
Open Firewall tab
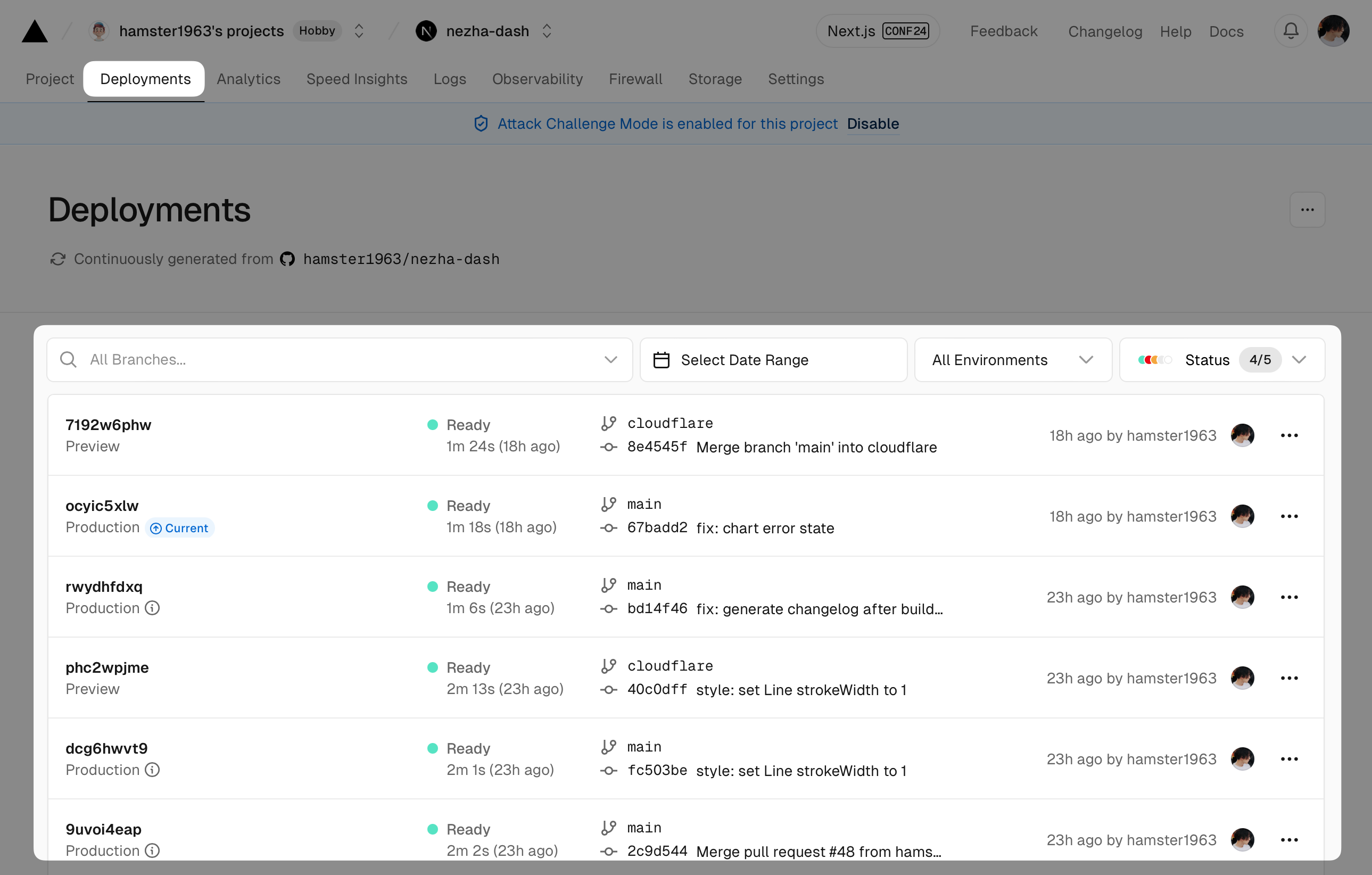pyautogui.click(x=635, y=79)
